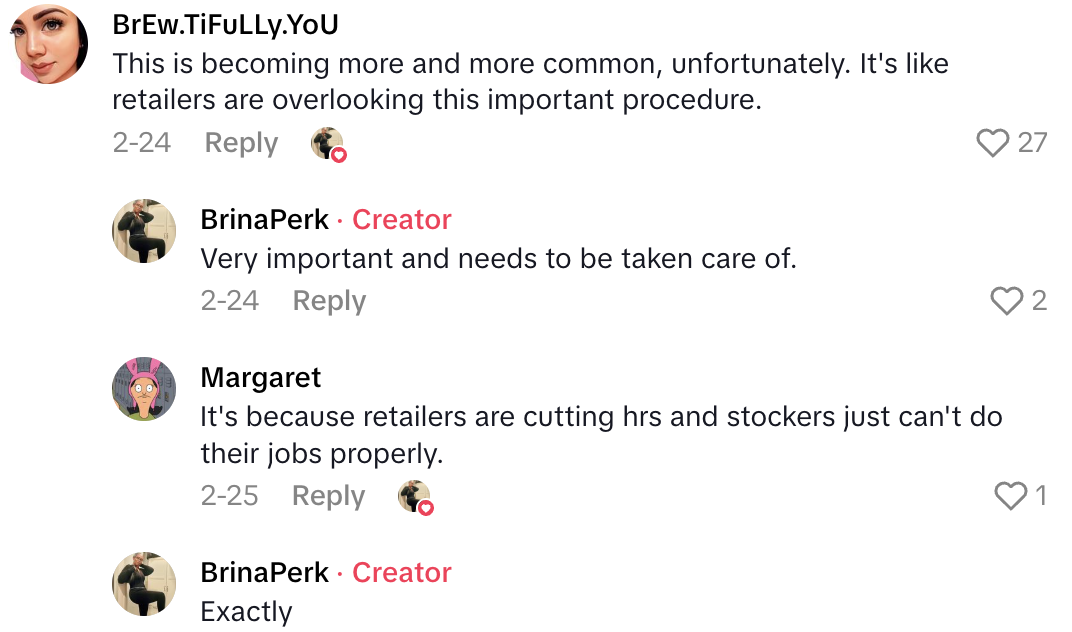Screen dimensions: 1072x632
Task: Click the Creator label beside 'Exactly' reply
Action: click(x=402, y=573)
